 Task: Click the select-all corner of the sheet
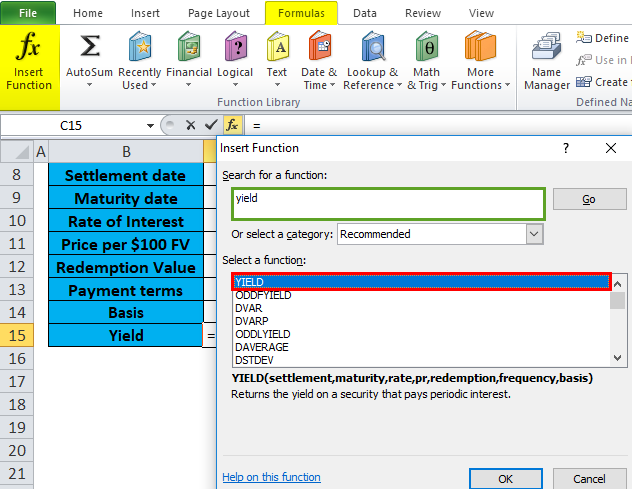[x=17, y=152]
